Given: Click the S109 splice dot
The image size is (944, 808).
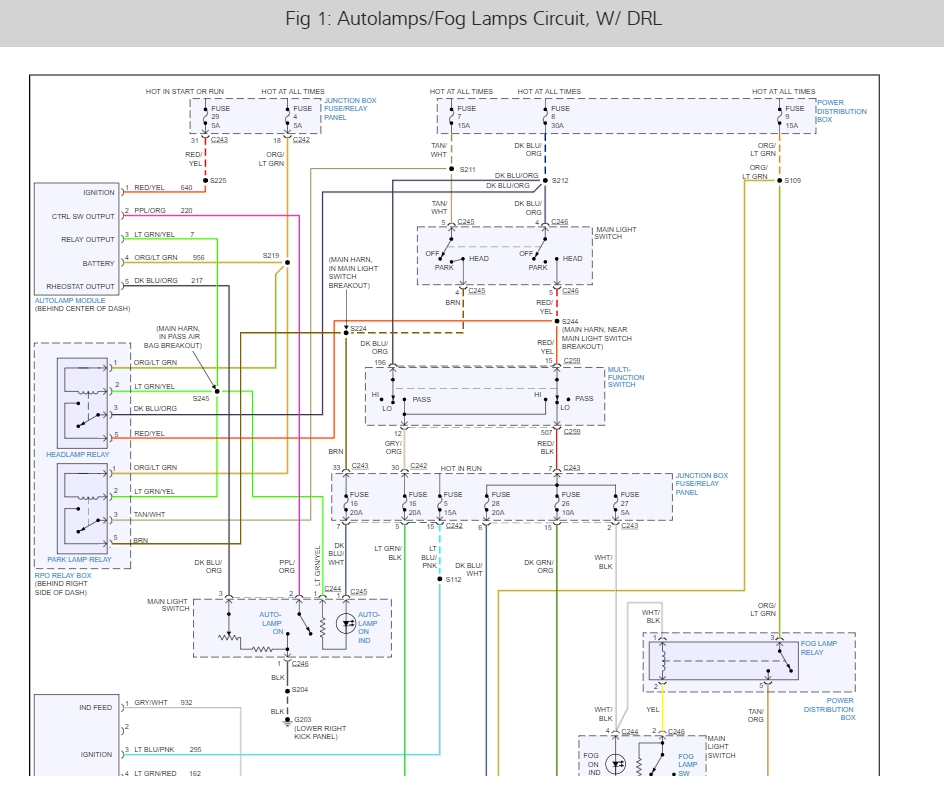Looking at the screenshot, I should click(779, 180).
